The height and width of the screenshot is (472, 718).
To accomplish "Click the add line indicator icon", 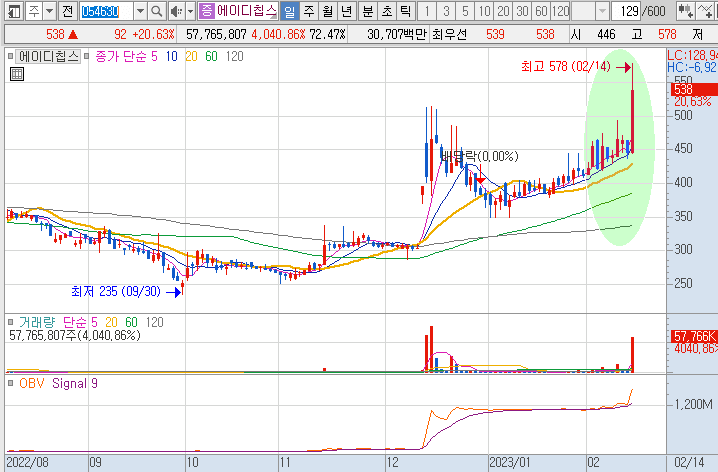I will [x=706, y=11].
